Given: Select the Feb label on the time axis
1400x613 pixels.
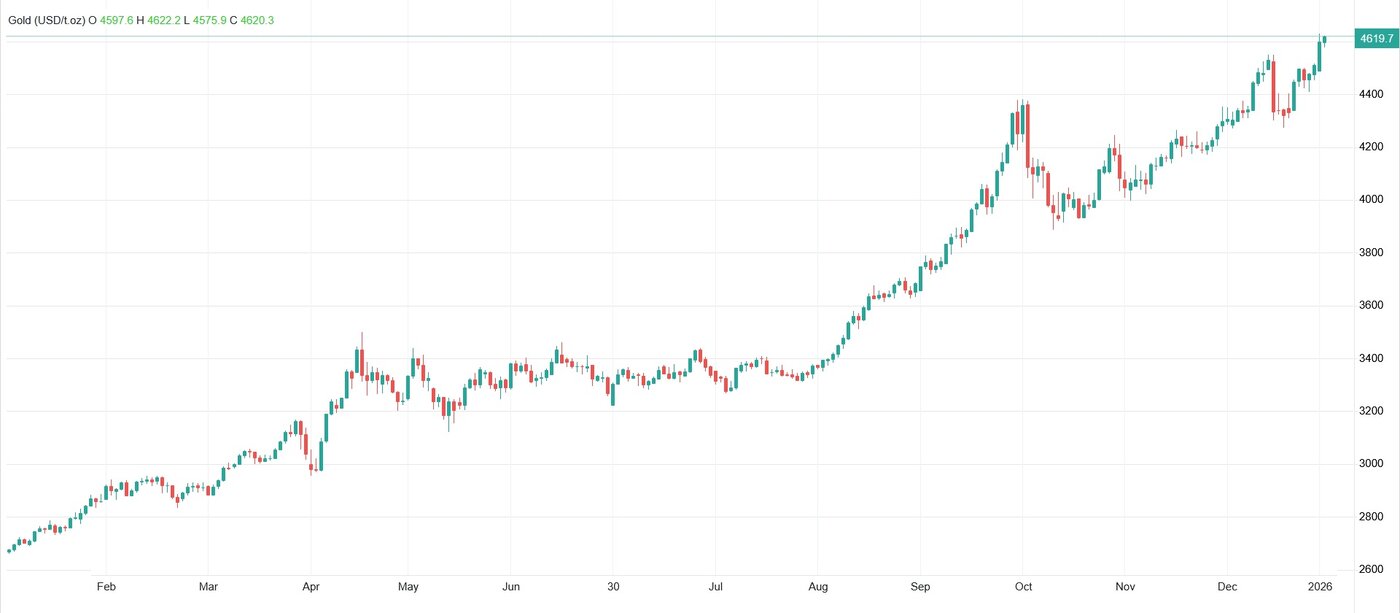Looking at the screenshot, I should click(x=105, y=587).
